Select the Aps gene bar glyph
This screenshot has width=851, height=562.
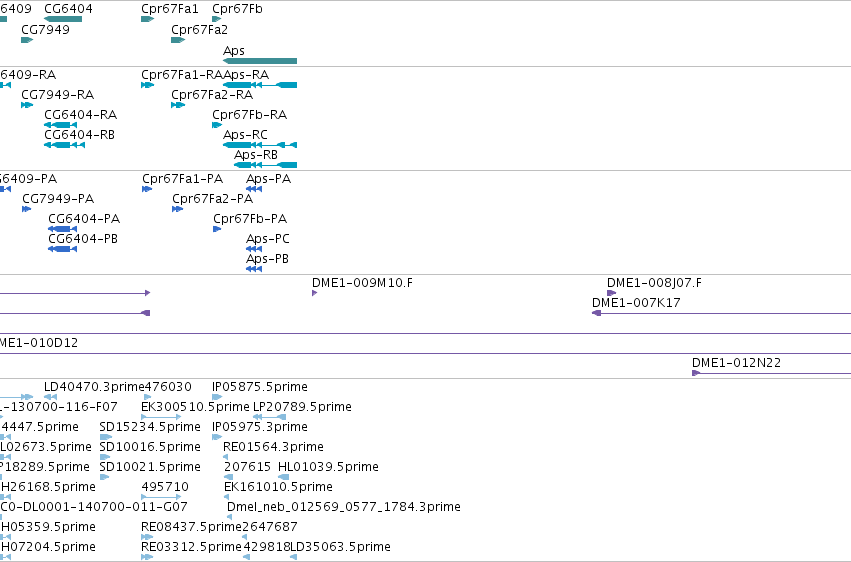260,61
